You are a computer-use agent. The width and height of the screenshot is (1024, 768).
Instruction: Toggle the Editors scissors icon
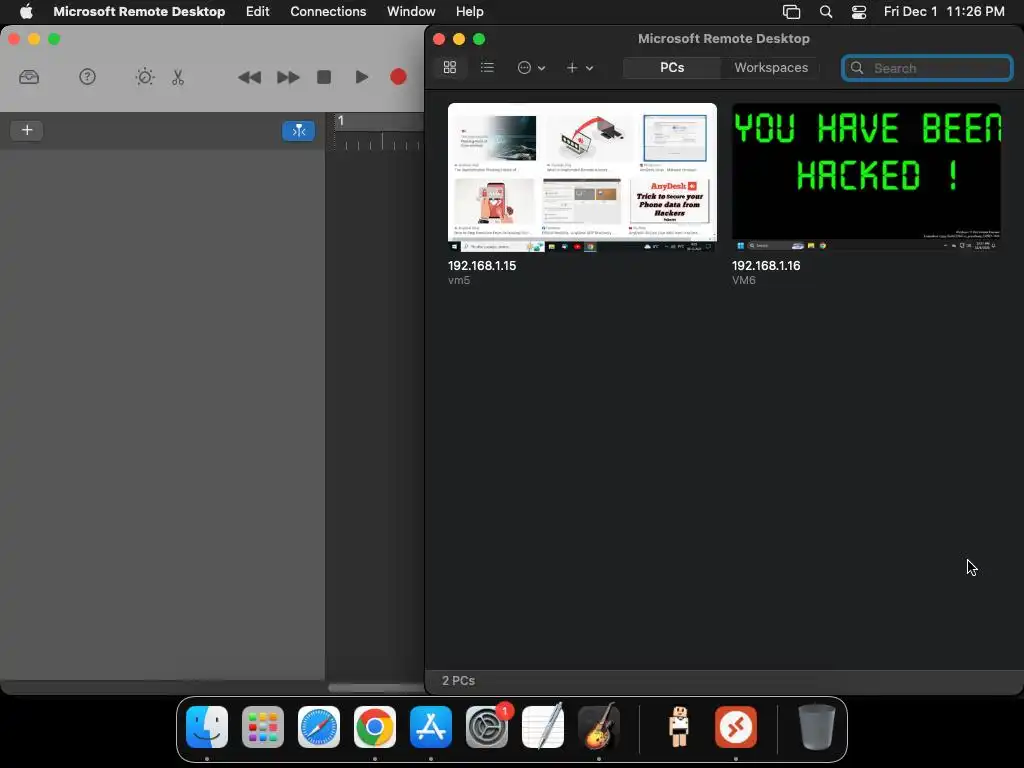pyautogui.click(x=178, y=77)
